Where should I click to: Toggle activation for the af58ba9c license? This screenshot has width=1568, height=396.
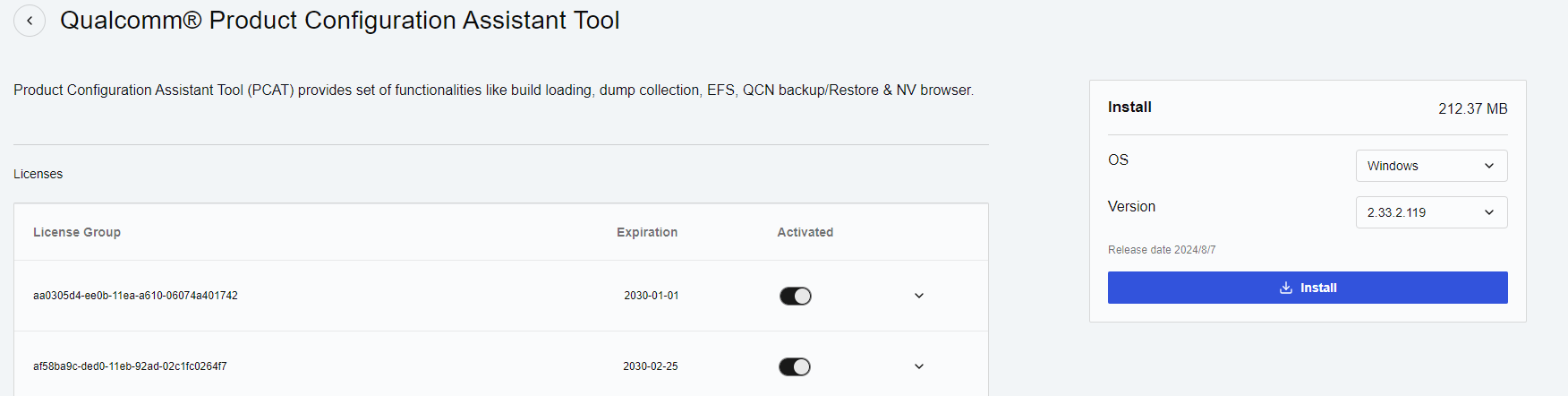point(795,366)
